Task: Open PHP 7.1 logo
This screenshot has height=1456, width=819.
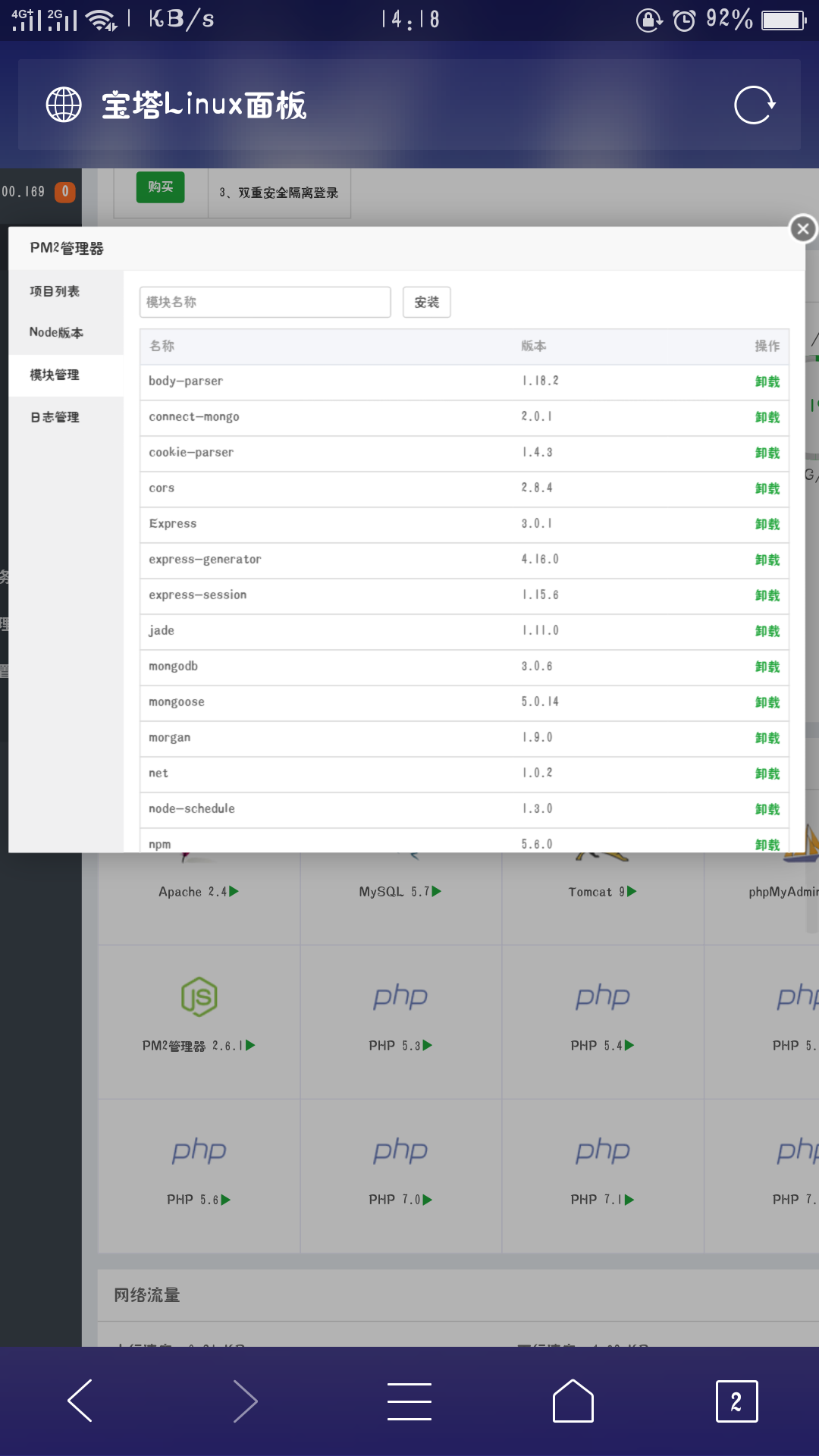Action: (603, 1151)
